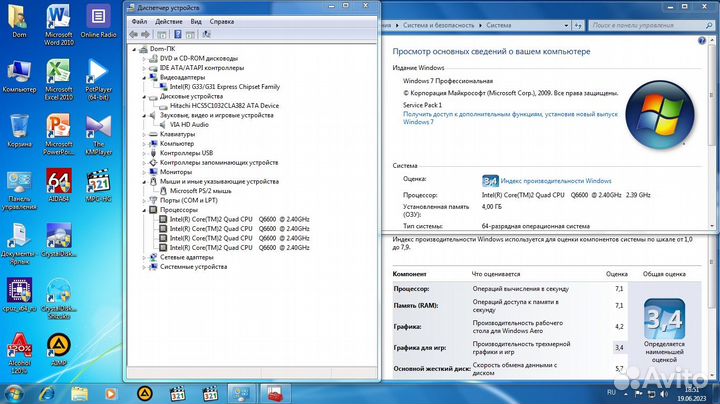Open Microsoft Excel 2010 desktop icon
The width and height of the screenshot is (720, 404).
pyautogui.click(x=59, y=80)
